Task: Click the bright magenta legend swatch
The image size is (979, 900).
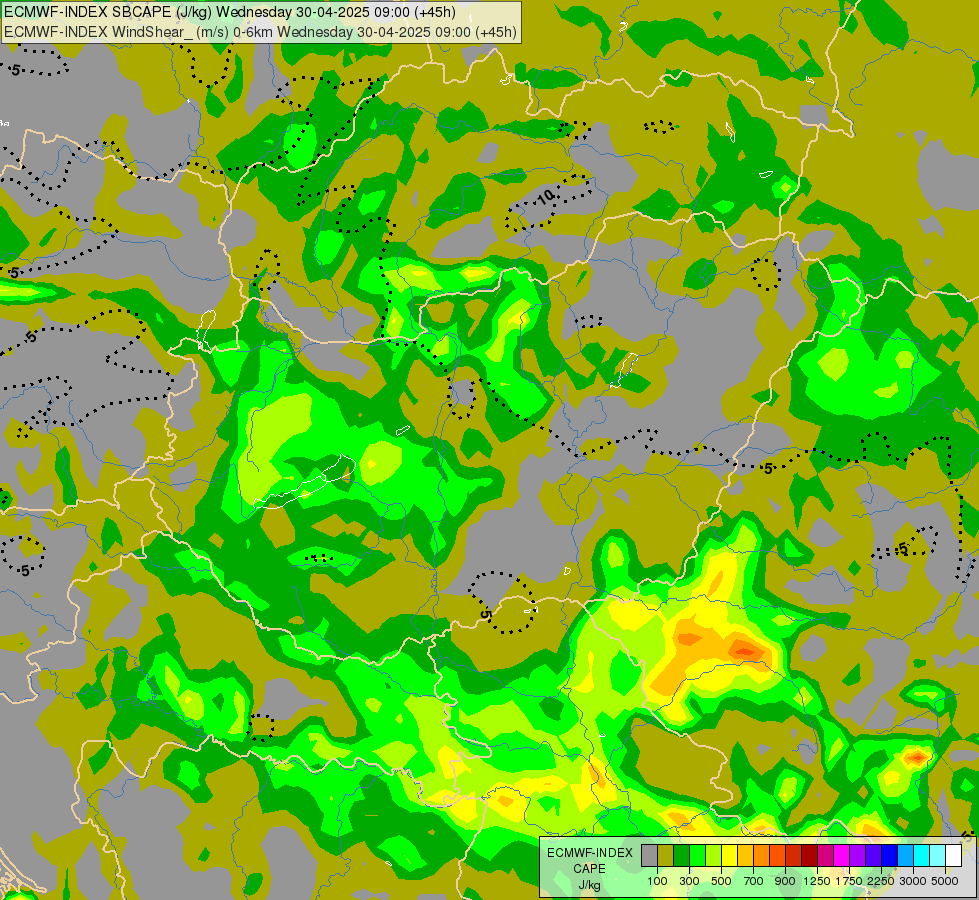Action: [x=842, y=856]
